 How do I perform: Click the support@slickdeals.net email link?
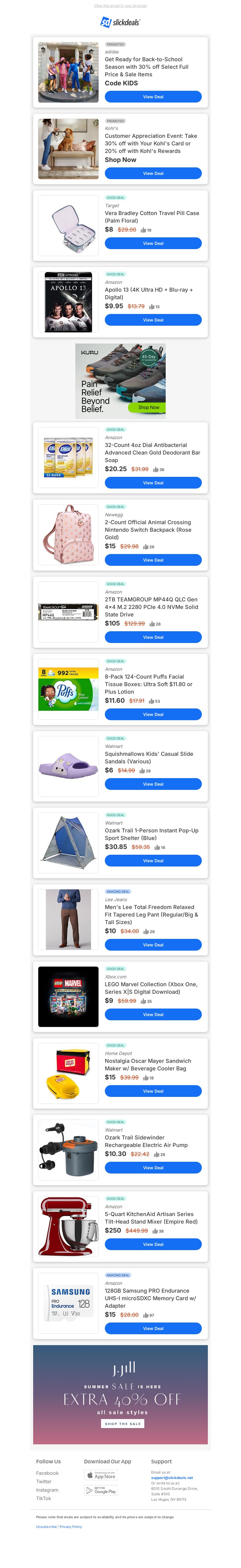click(172, 1477)
